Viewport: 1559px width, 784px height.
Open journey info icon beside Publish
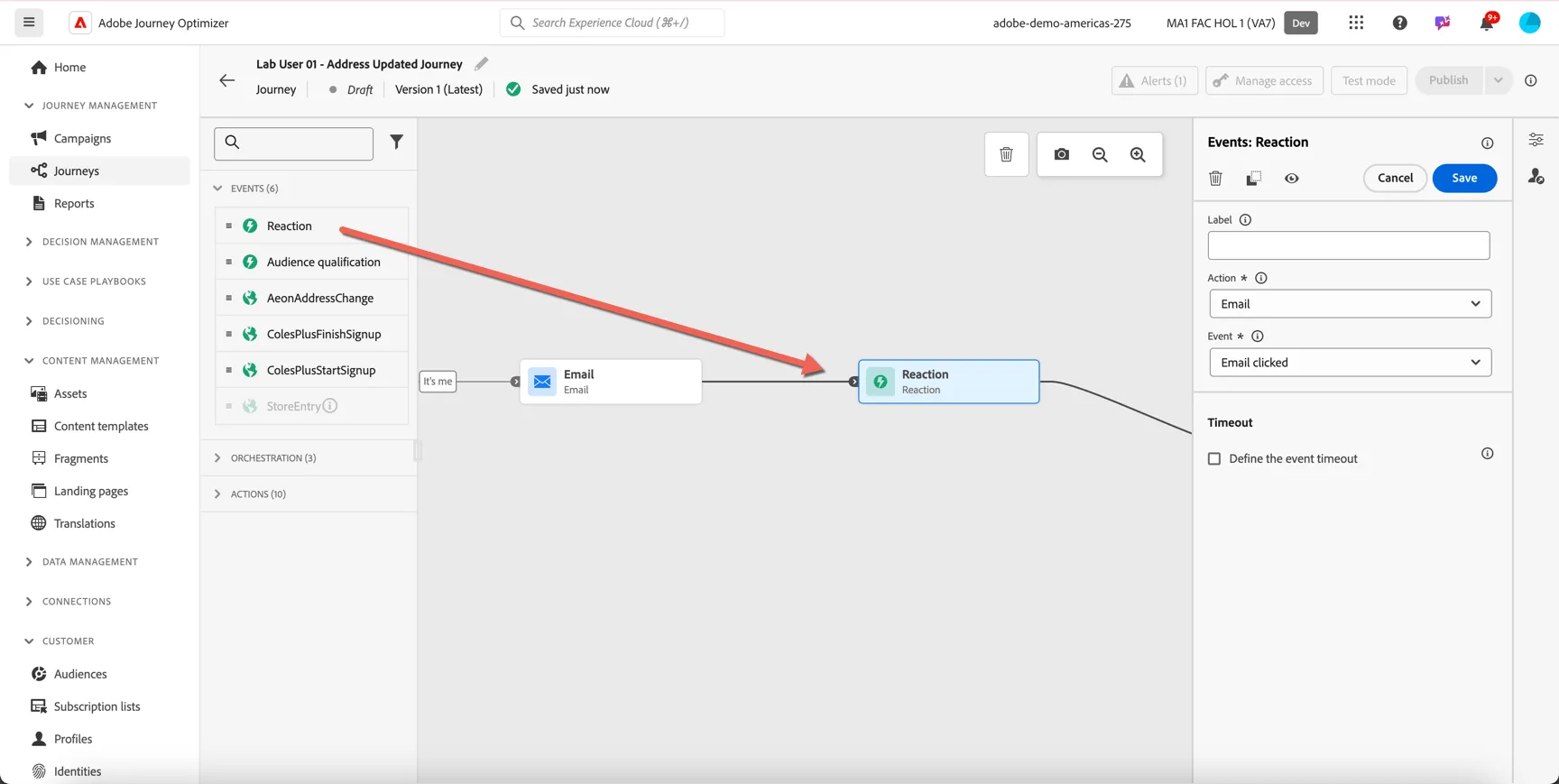point(1531,80)
